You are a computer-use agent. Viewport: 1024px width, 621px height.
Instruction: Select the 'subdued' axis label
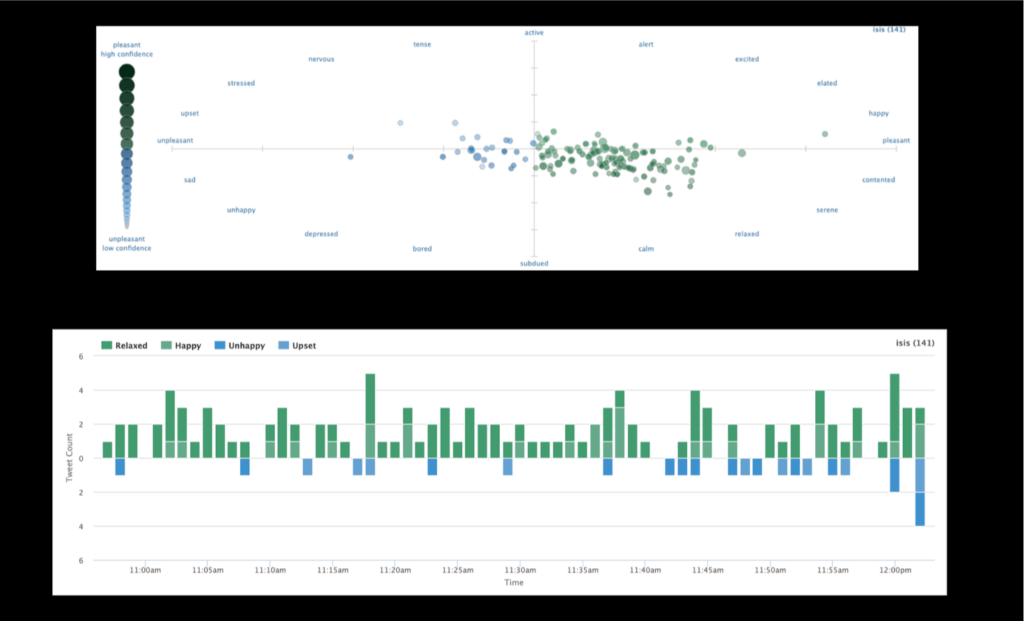(x=534, y=264)
